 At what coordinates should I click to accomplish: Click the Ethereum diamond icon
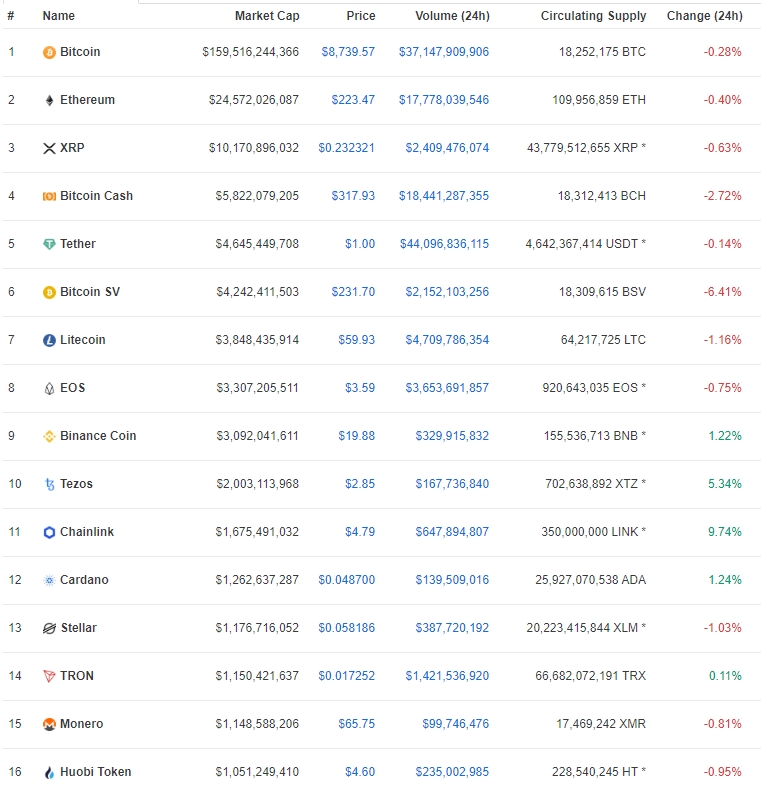49,100
